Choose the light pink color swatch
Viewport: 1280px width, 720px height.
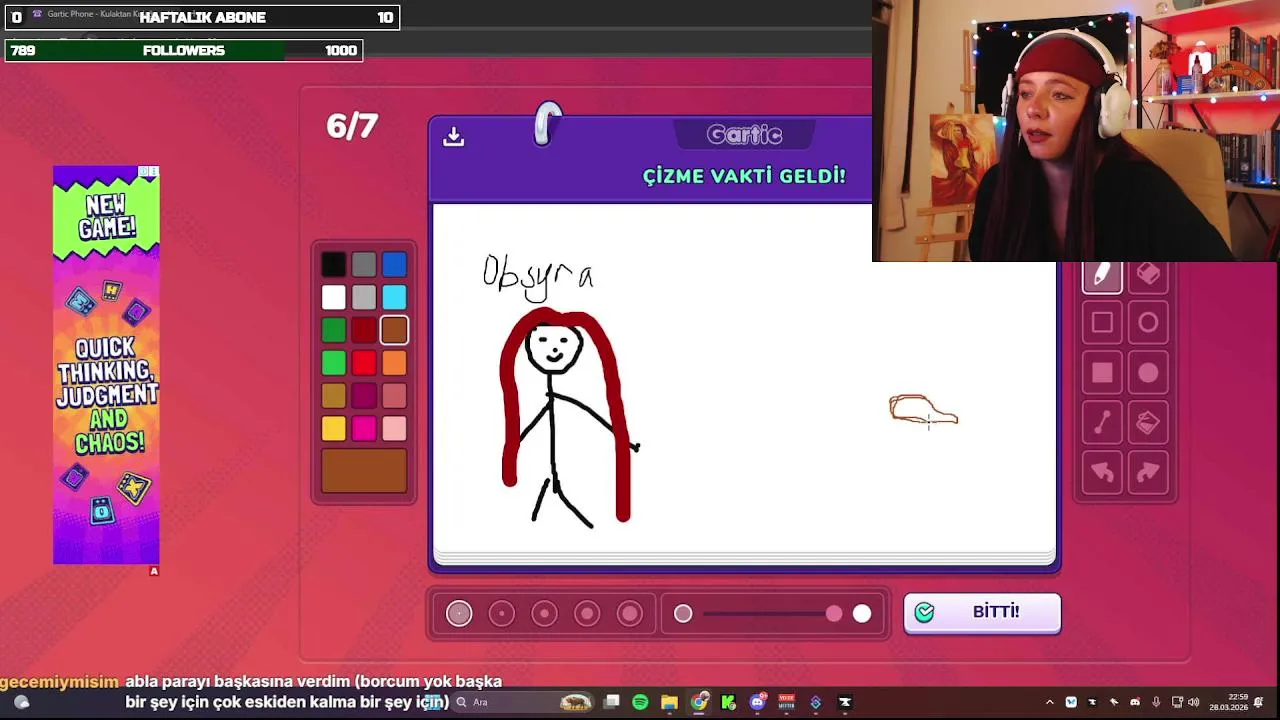point(394,429)
